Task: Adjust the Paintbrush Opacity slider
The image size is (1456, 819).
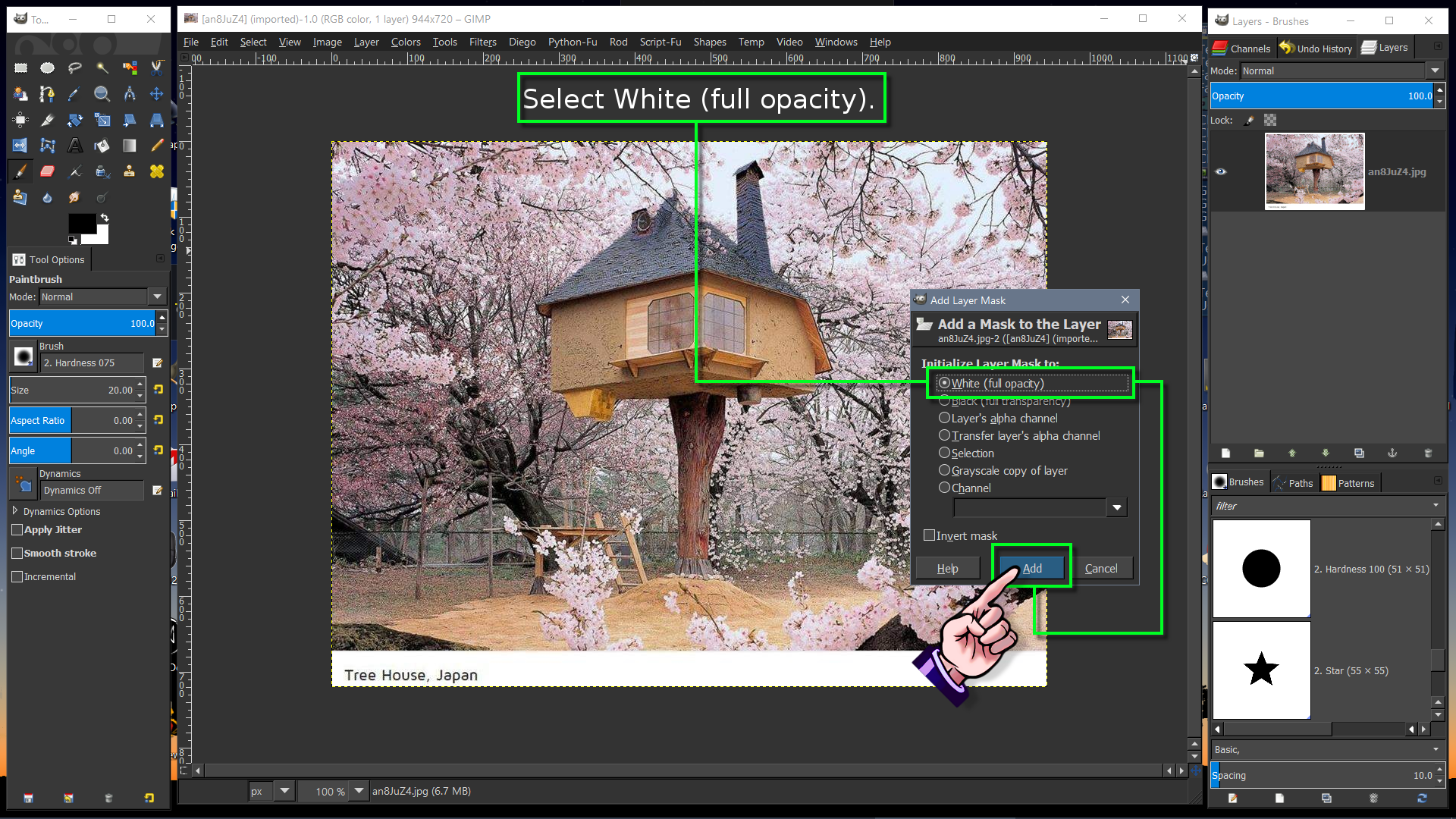Action: click(82, 324)
